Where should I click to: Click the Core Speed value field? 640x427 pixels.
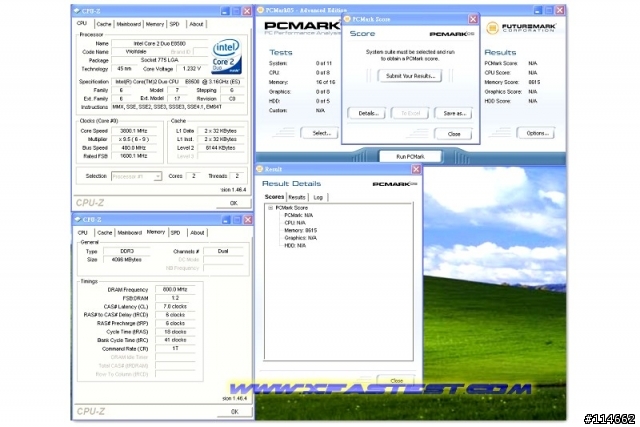pos(134,131)
